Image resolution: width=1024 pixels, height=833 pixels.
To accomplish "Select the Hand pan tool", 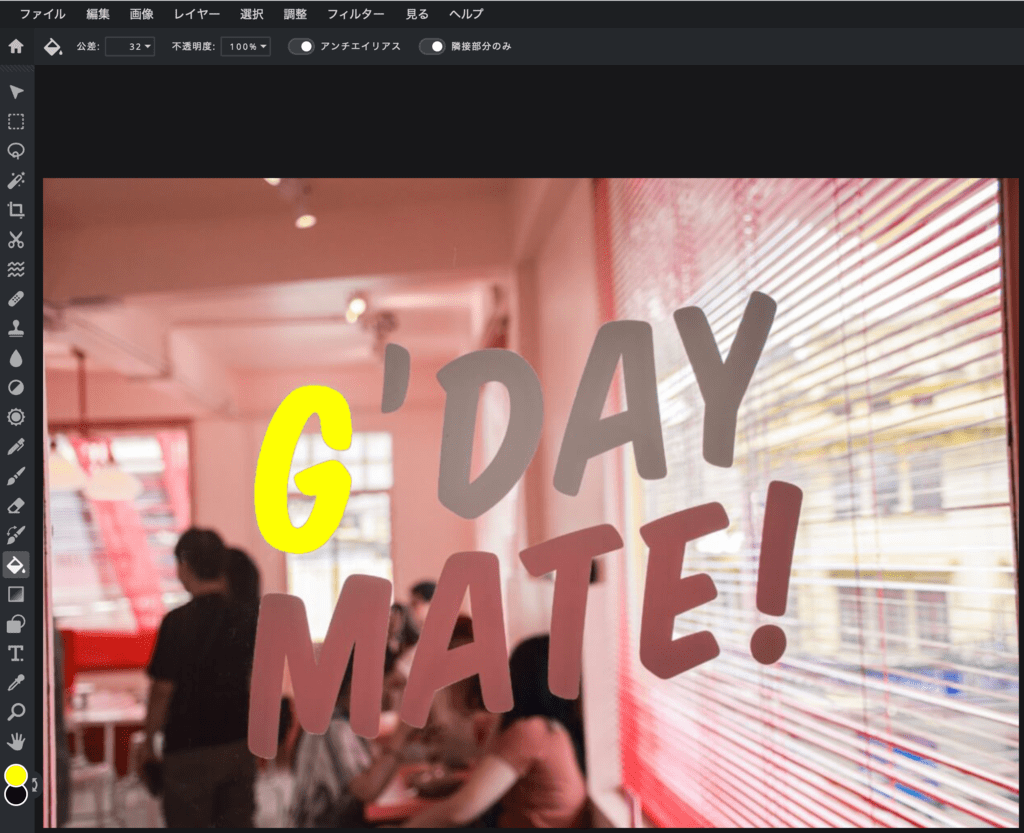I will (16, 742).
